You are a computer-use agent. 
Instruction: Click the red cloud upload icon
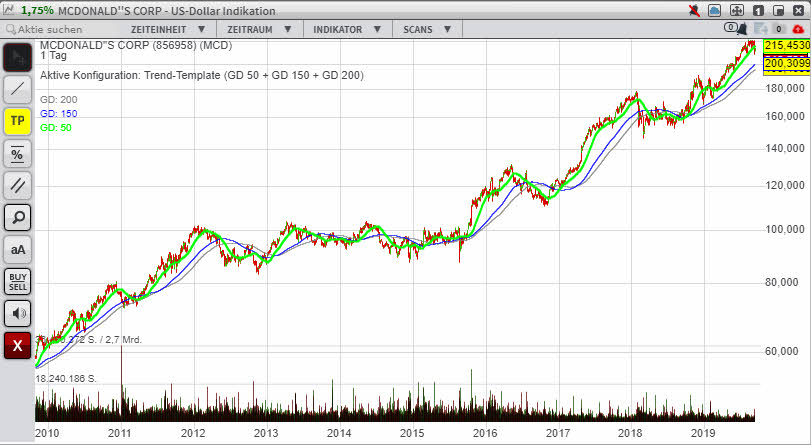tap(798, 29)
